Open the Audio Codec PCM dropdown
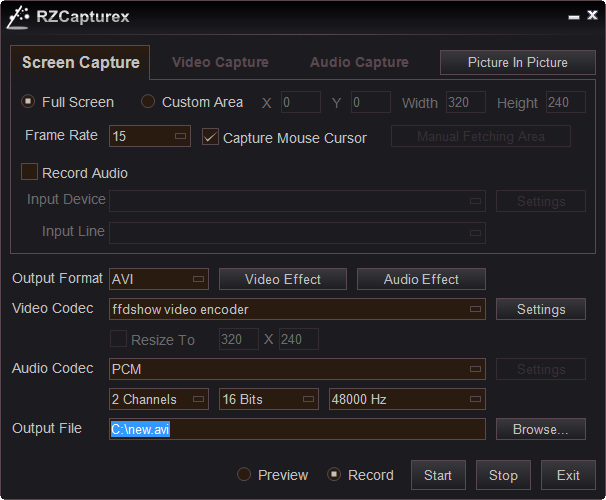 [475, 369]
